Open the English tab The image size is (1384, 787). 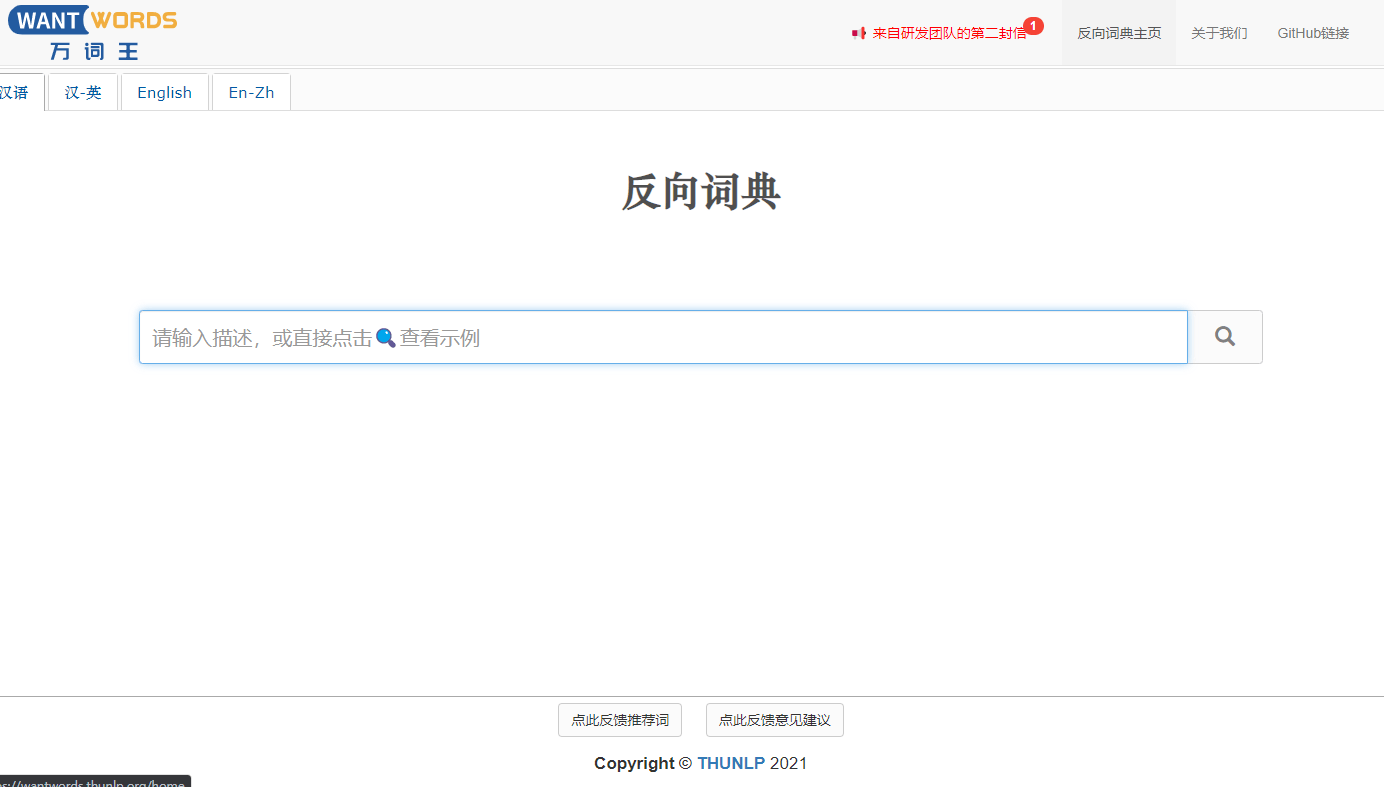click(x=164, y=92)
